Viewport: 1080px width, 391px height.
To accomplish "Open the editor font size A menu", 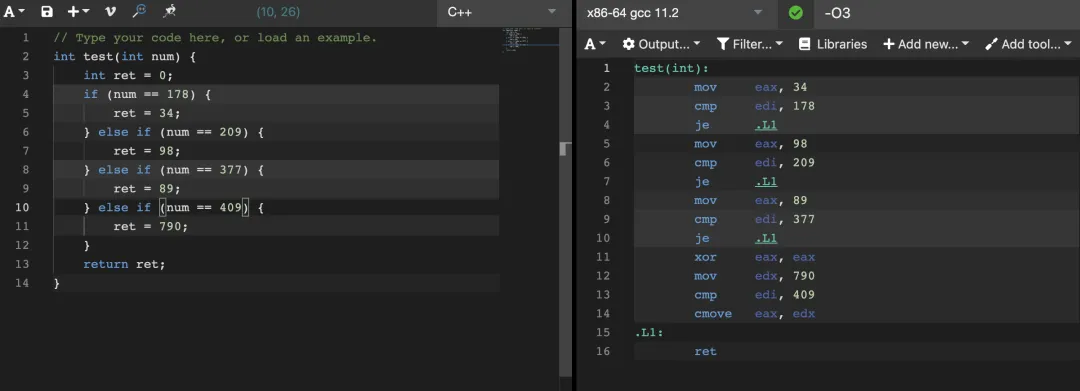I will pyautogui.click(x=14, y=12).
